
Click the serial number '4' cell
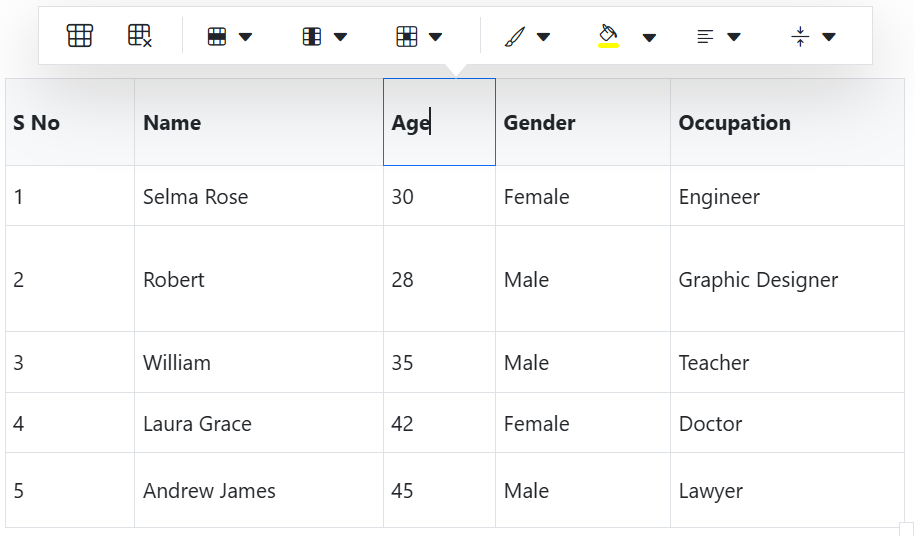point(70,423)
